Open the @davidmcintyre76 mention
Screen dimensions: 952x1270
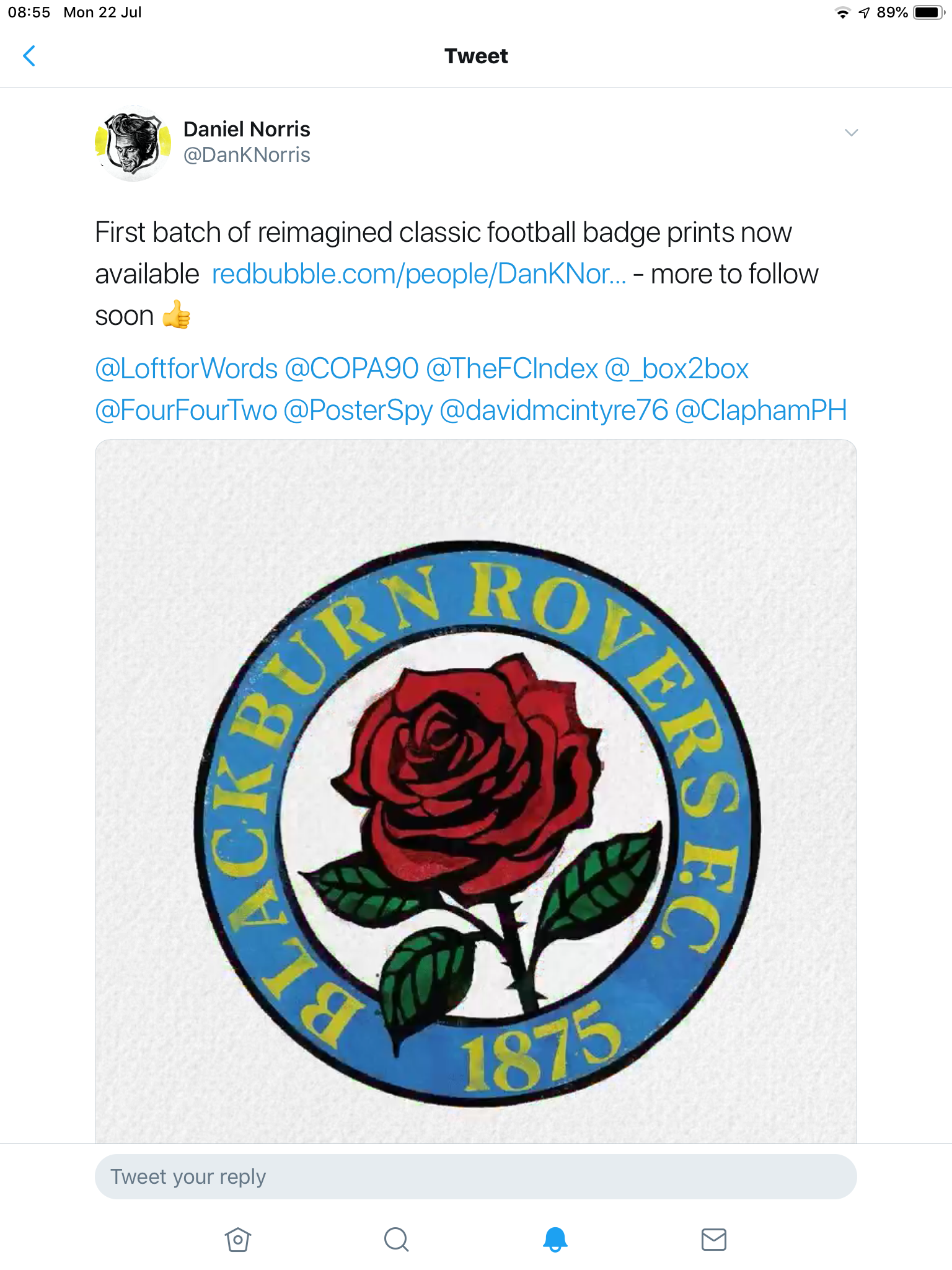click(553, 411)
